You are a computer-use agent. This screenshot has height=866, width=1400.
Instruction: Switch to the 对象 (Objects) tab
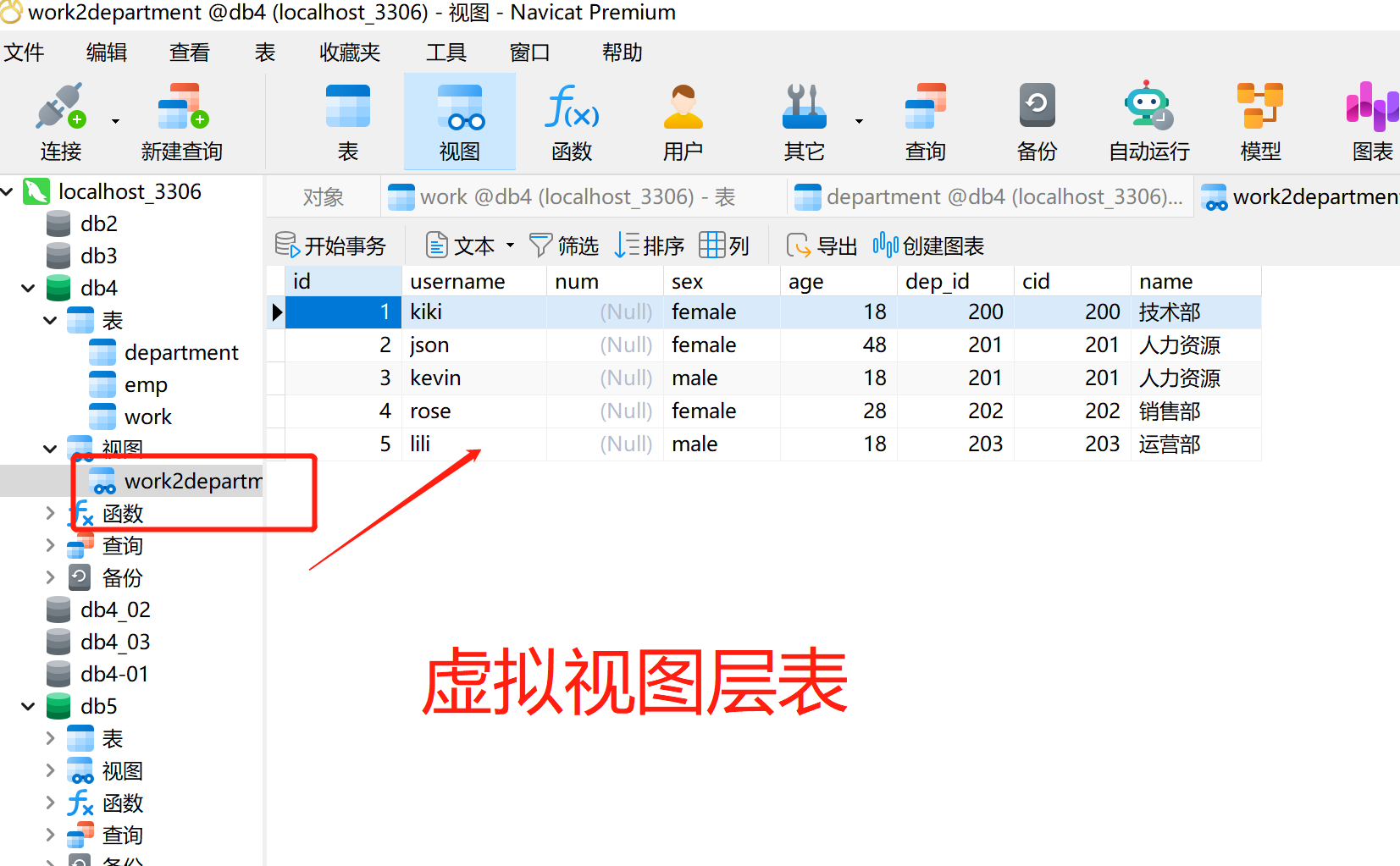tap(324, 197)
